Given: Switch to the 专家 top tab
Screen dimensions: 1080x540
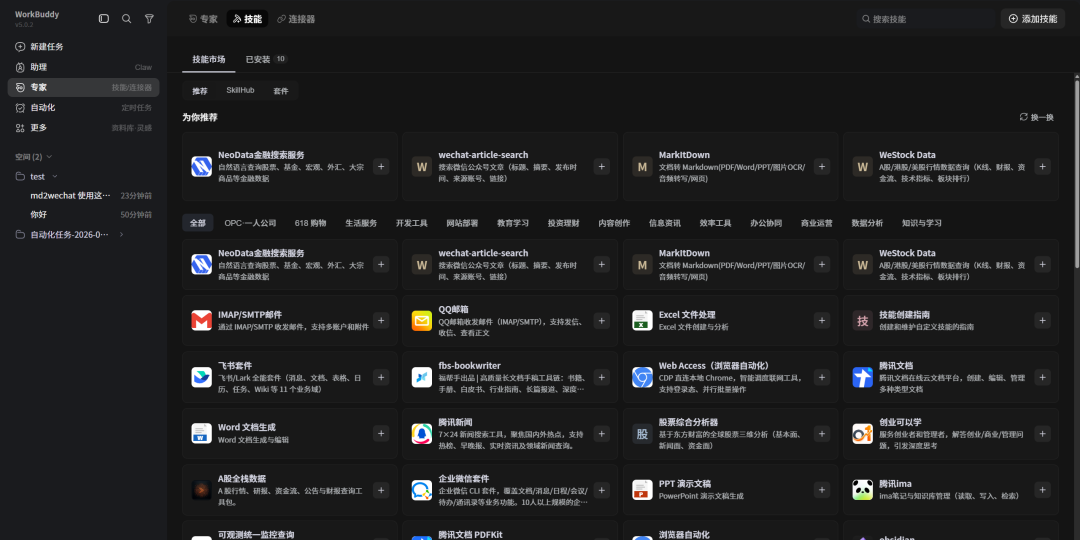Looking at the screenshot, I should click(x=203, y=19).
